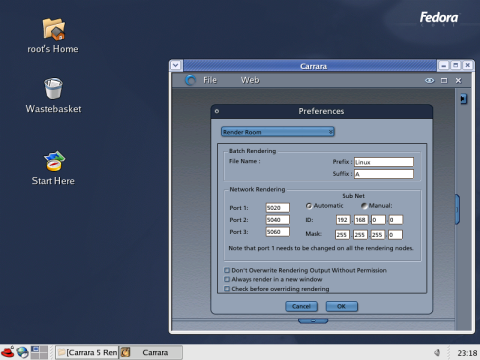Click fourth Mask octet field
The width and height of the screenshot is (480, 360).
tap(395, 235)
